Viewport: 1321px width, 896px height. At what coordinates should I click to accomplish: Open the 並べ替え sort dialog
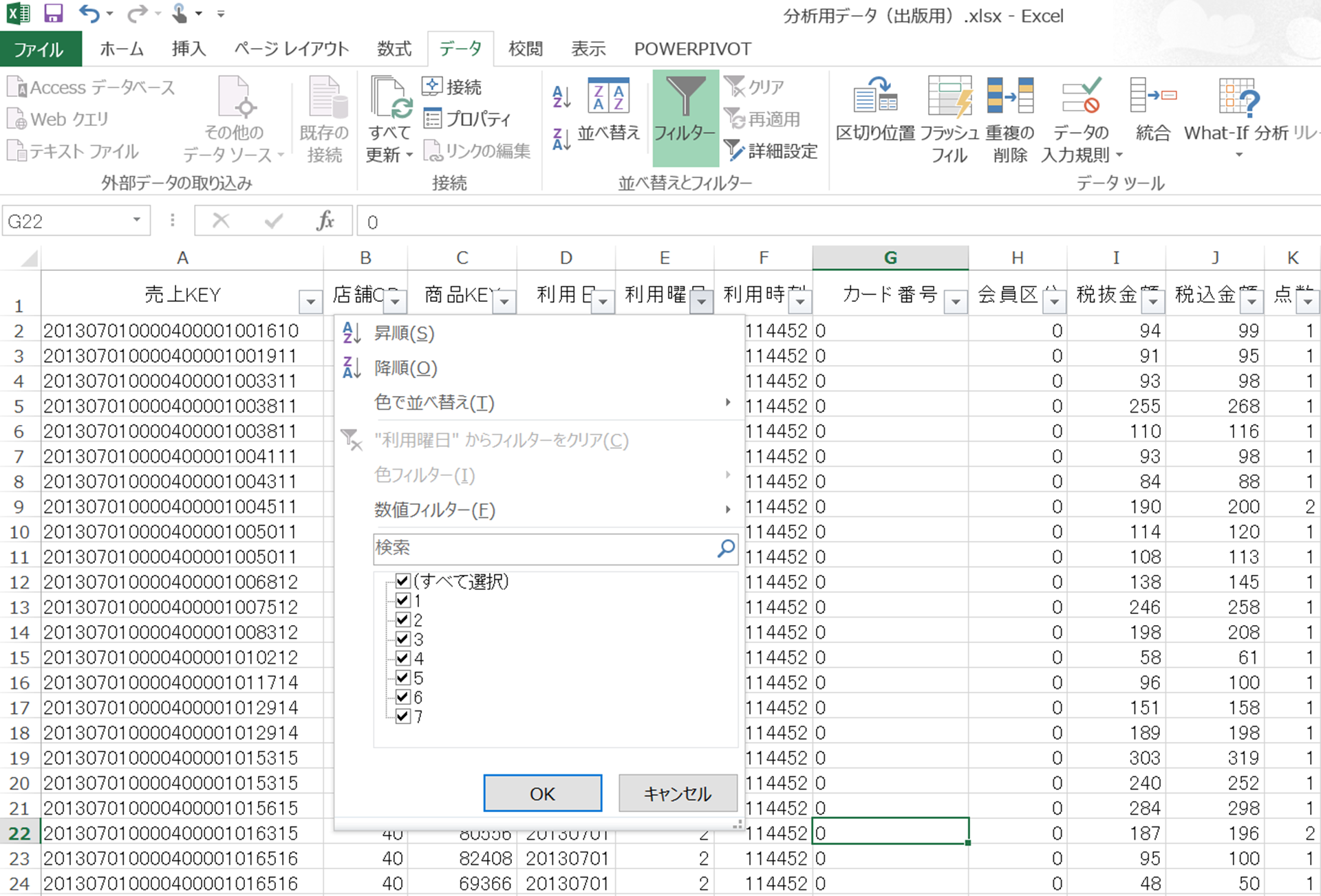tap(609, 110)
